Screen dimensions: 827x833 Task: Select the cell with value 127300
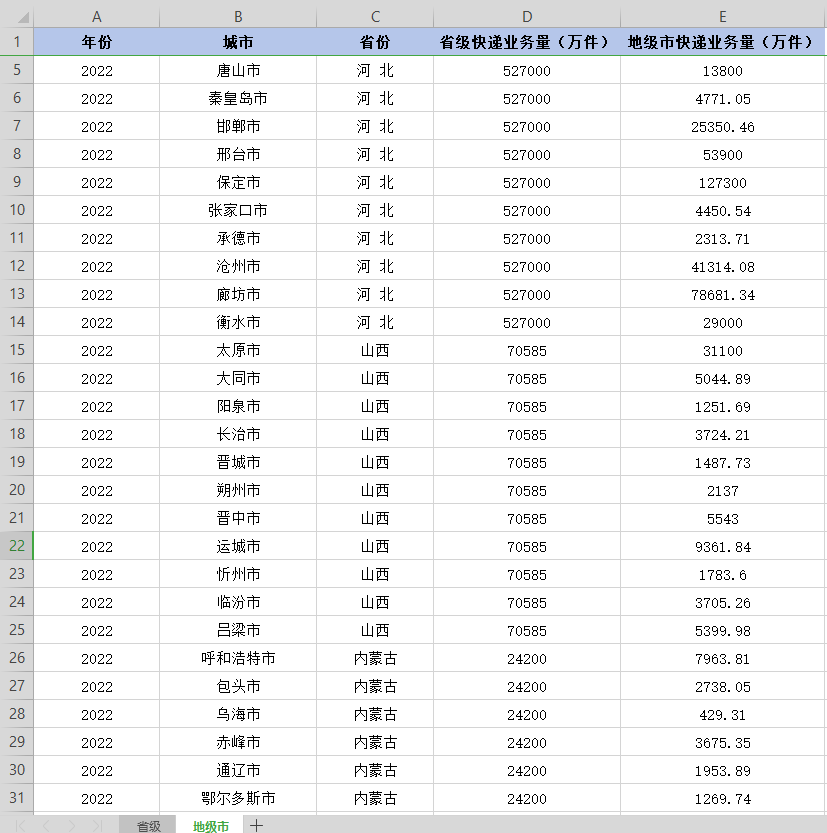(x=723, y=183)
